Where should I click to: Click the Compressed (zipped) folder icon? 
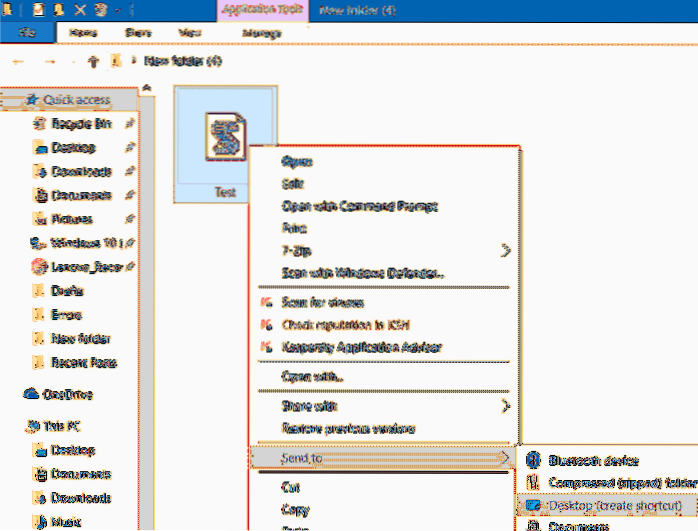[x=533, y=483]
